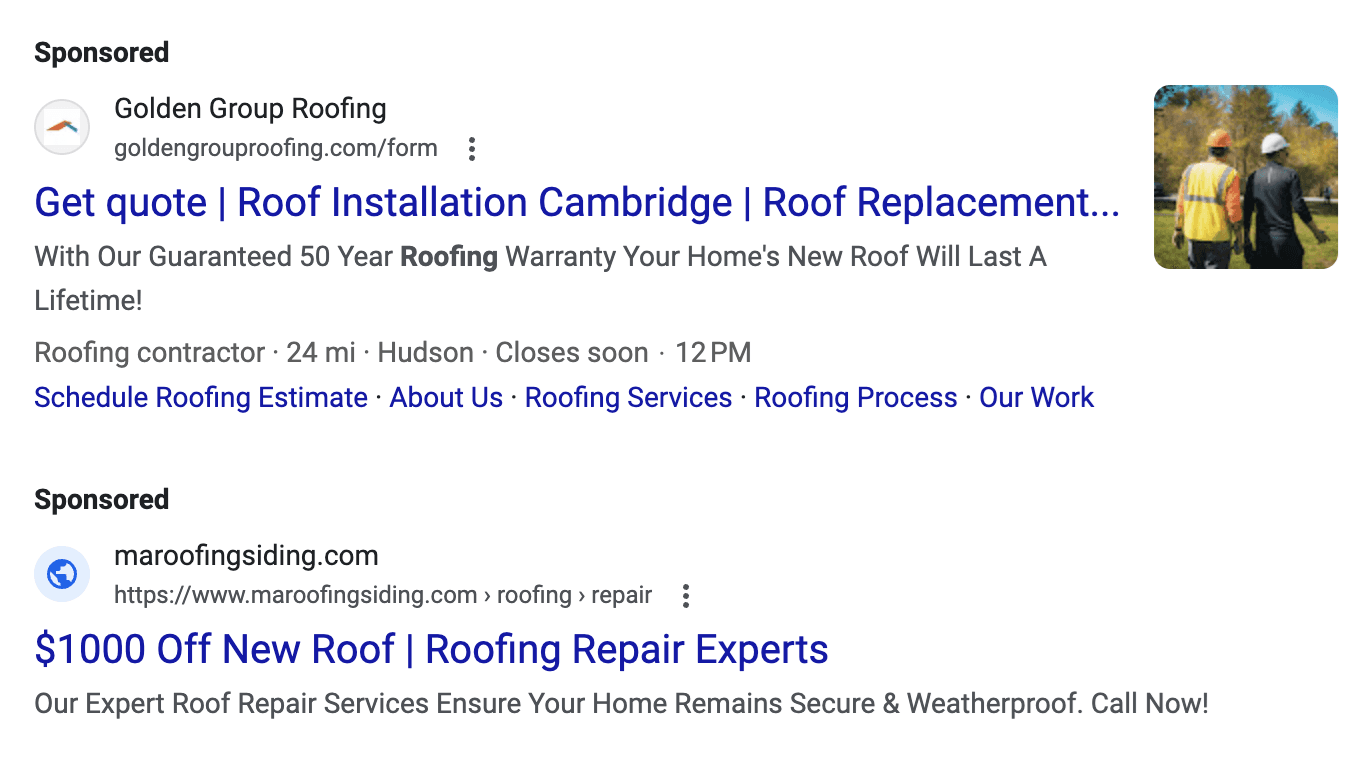Viewport: 1356px width, 776px height.
Task: Open the '$1000 Off New Roof' headline
Action: tap(431, 650)
